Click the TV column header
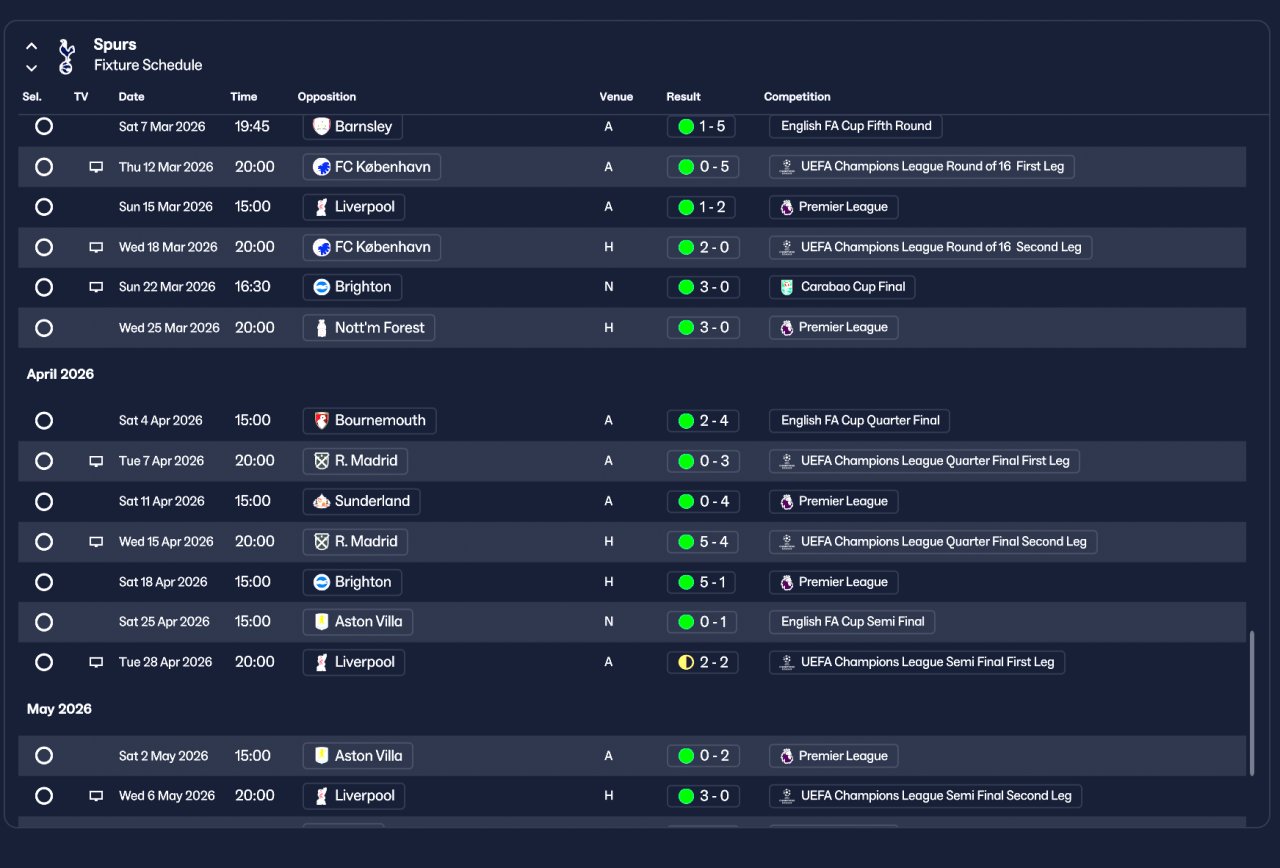The height and width of the screenshot is (868, 1280). coord(81,97)
